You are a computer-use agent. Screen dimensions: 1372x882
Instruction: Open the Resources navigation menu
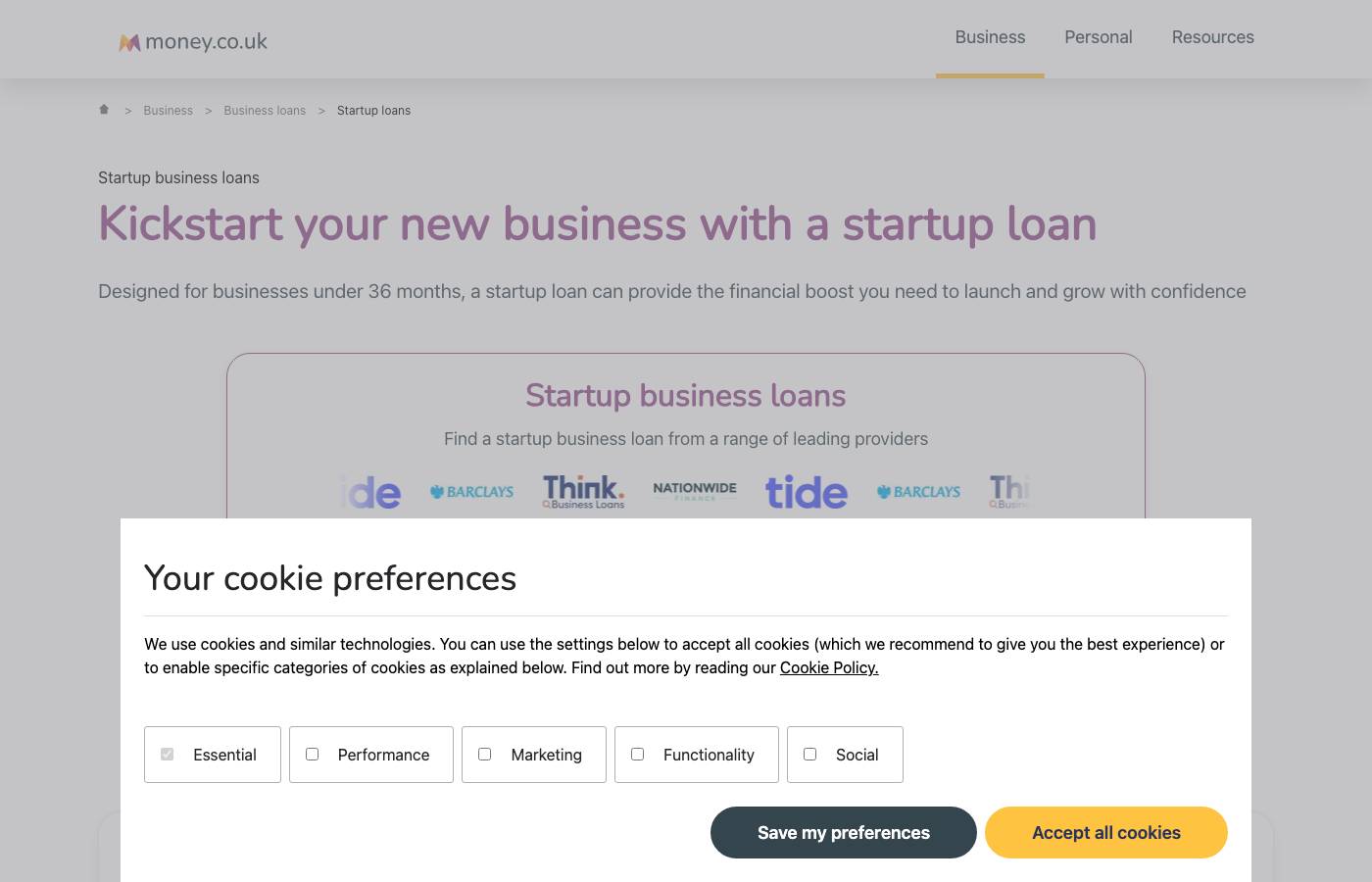pos(1213,37)
